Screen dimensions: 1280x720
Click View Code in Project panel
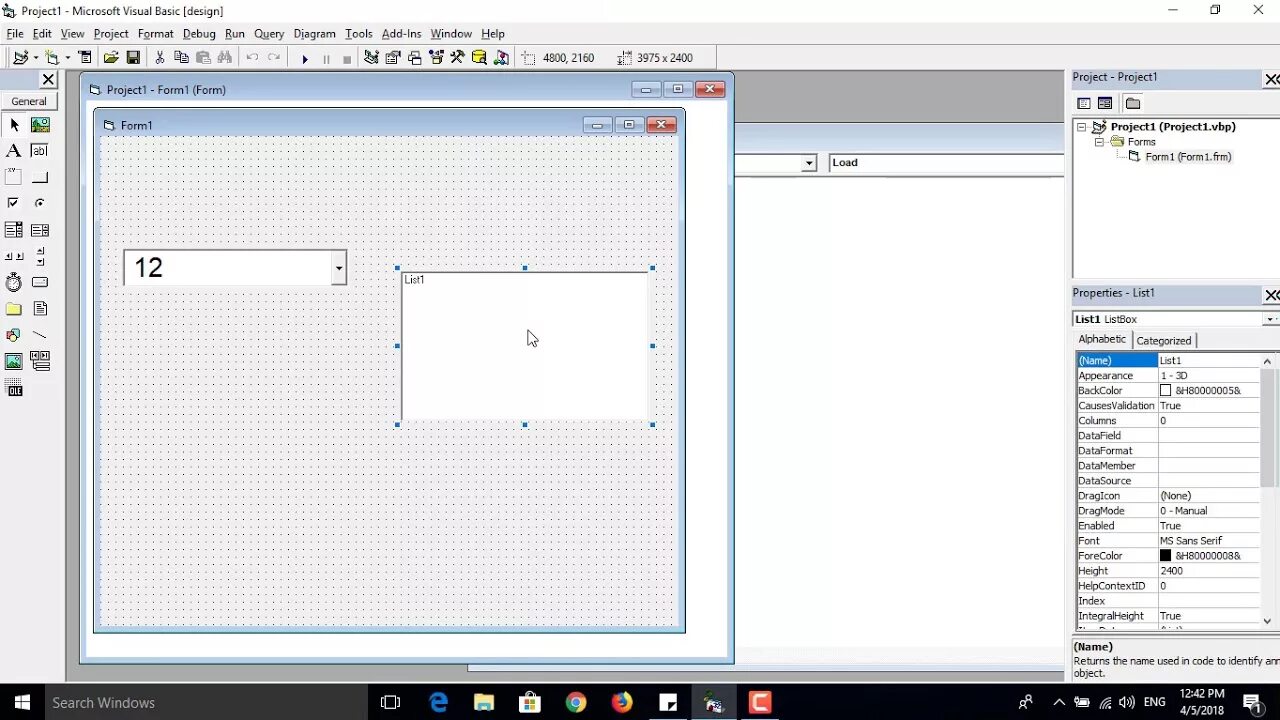click(1084, 103)
